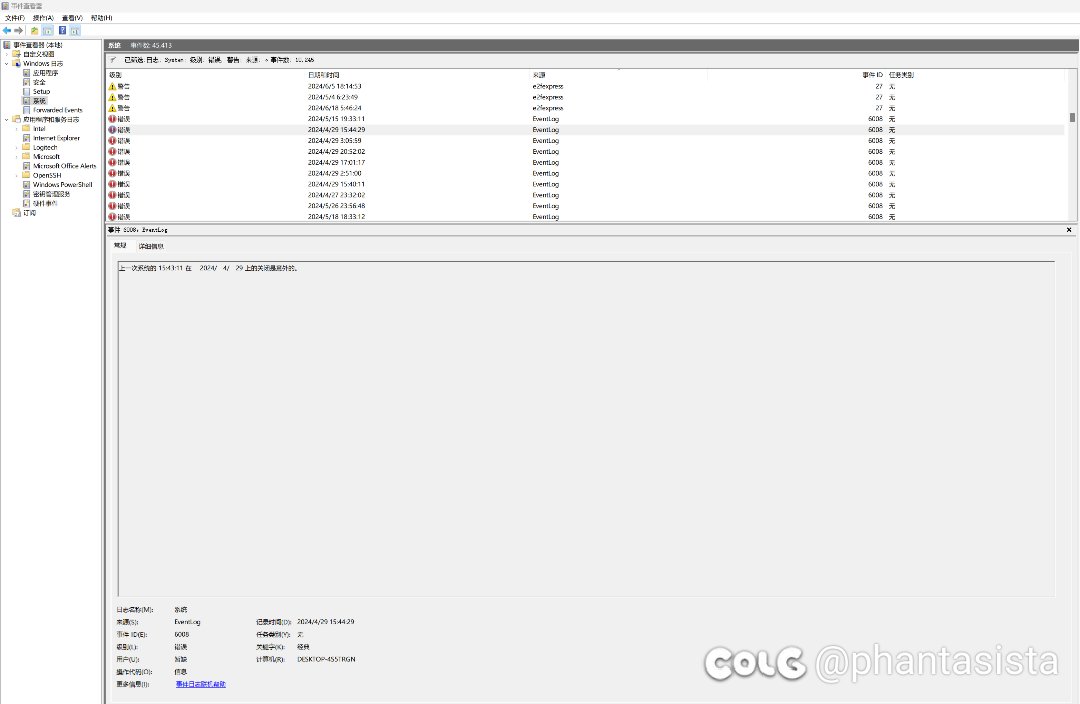Click the Windows 日志 folder icon
This screenshot has height=704, width=1080.
coord(17,63)
